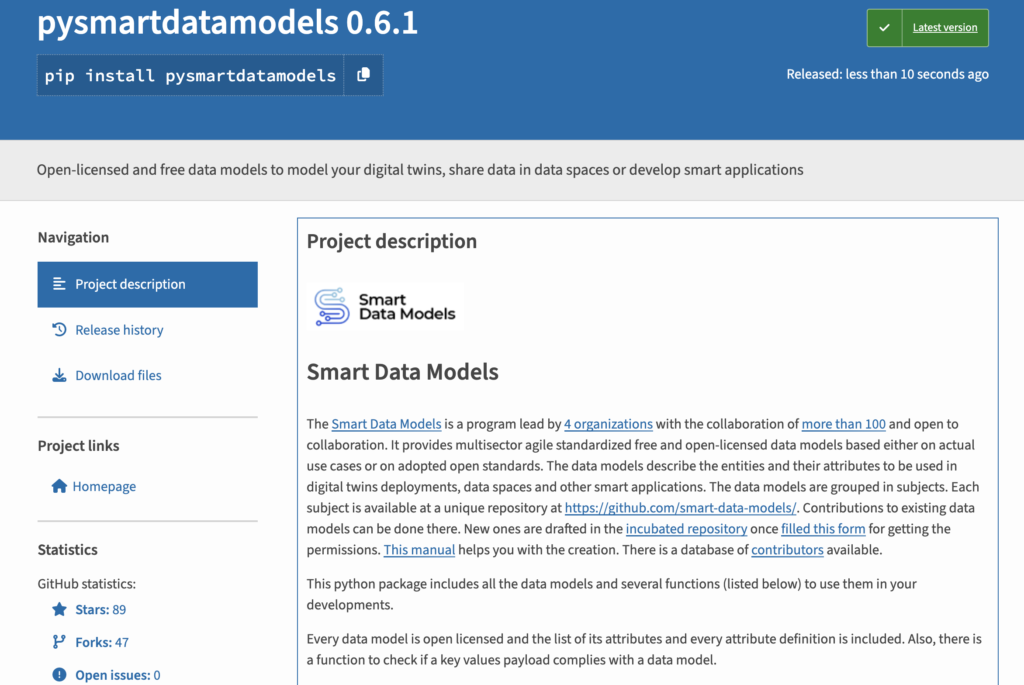Click the Release history clock icon
Screen dimensions: 1024x685
coord(59,330)
